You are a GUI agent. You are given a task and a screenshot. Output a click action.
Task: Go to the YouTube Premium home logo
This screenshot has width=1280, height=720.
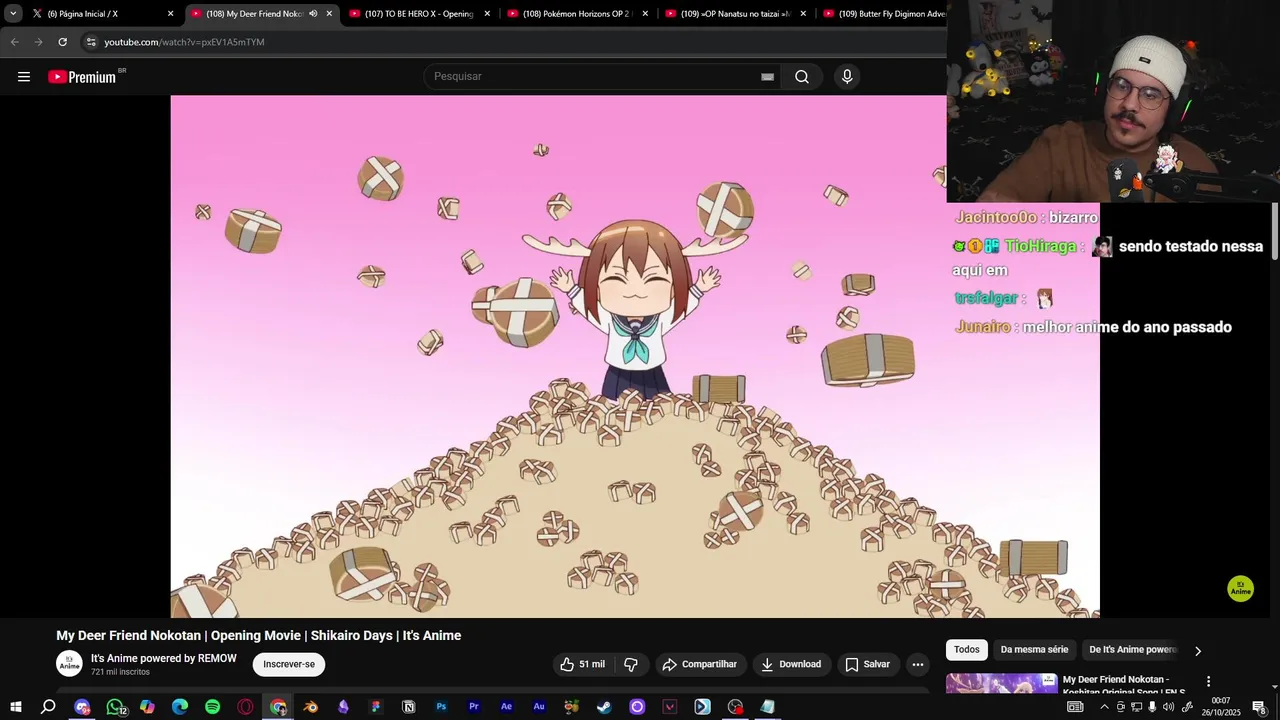(x=82, y=77)
